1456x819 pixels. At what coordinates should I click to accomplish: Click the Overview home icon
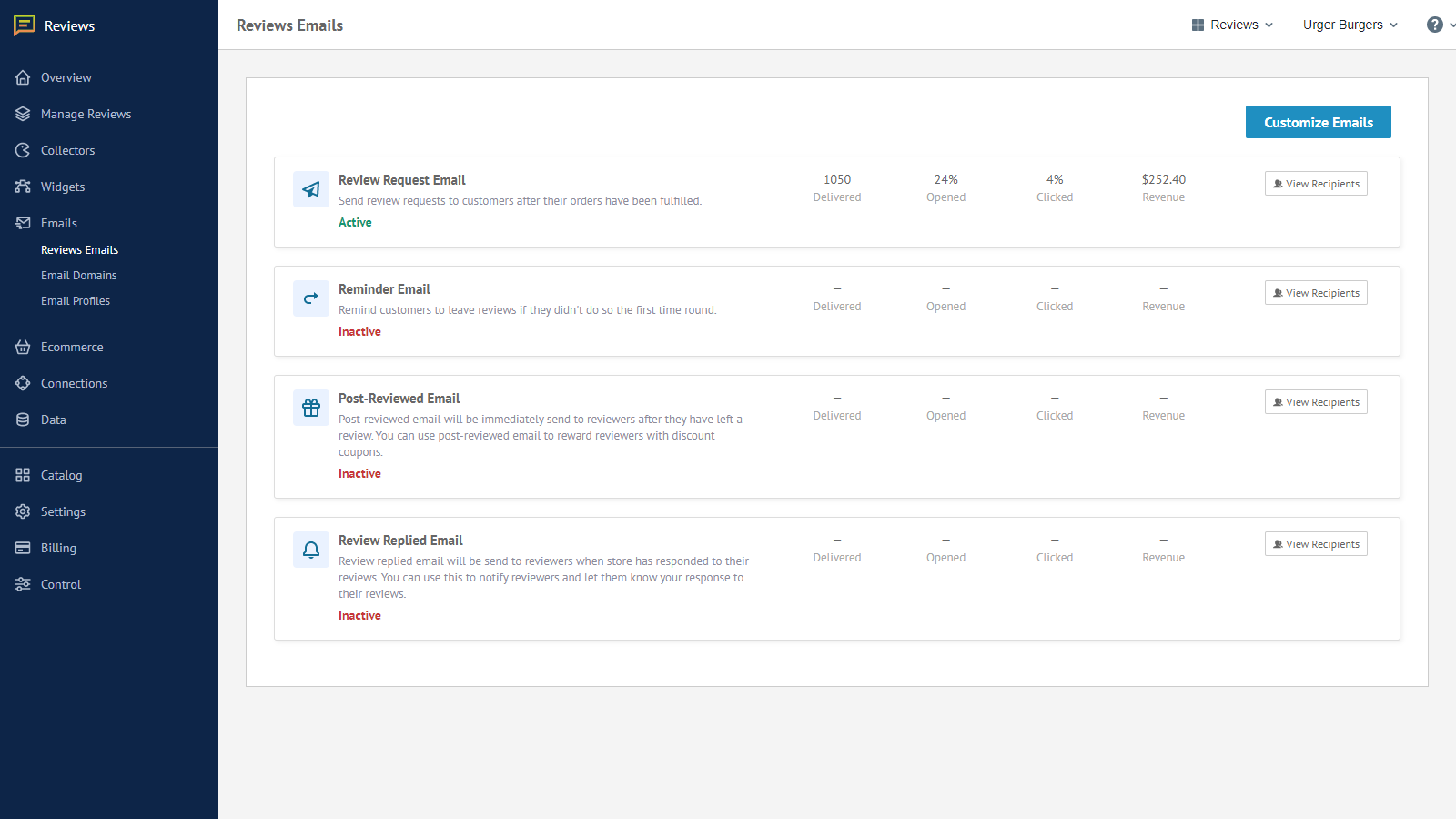[x=23, y=77]
